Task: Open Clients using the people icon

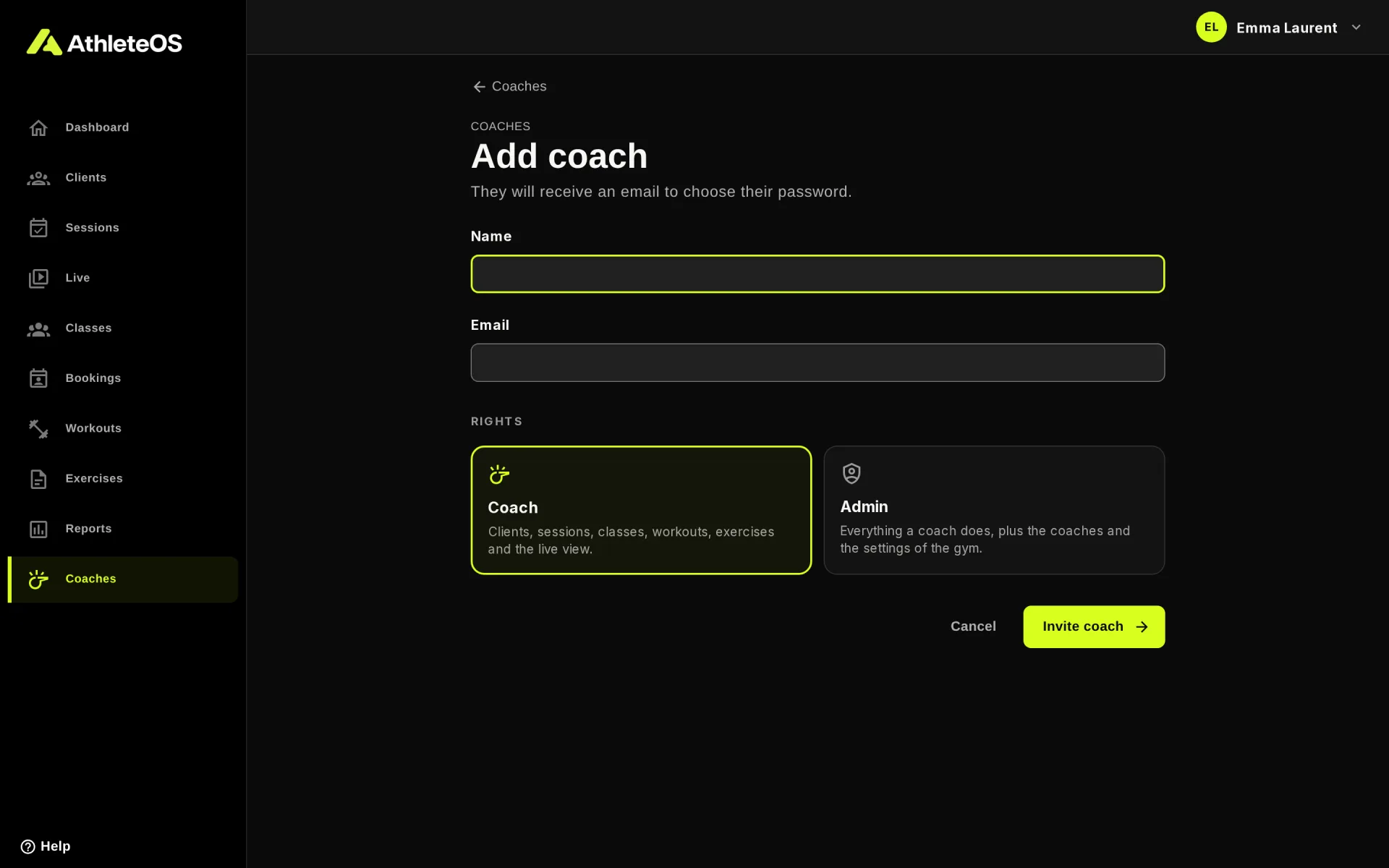Action: click(x=38, y=178)
